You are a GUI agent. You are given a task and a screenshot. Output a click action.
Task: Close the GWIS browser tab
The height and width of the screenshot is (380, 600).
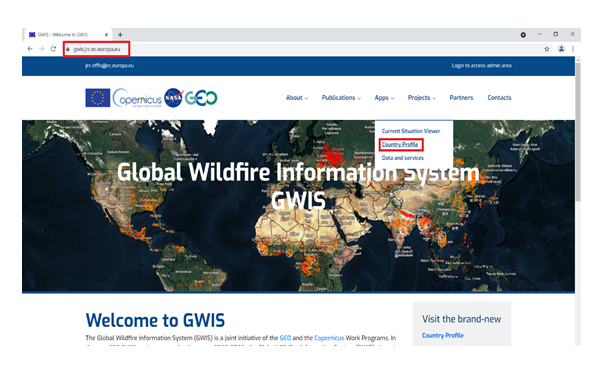[x=106, y=35]
